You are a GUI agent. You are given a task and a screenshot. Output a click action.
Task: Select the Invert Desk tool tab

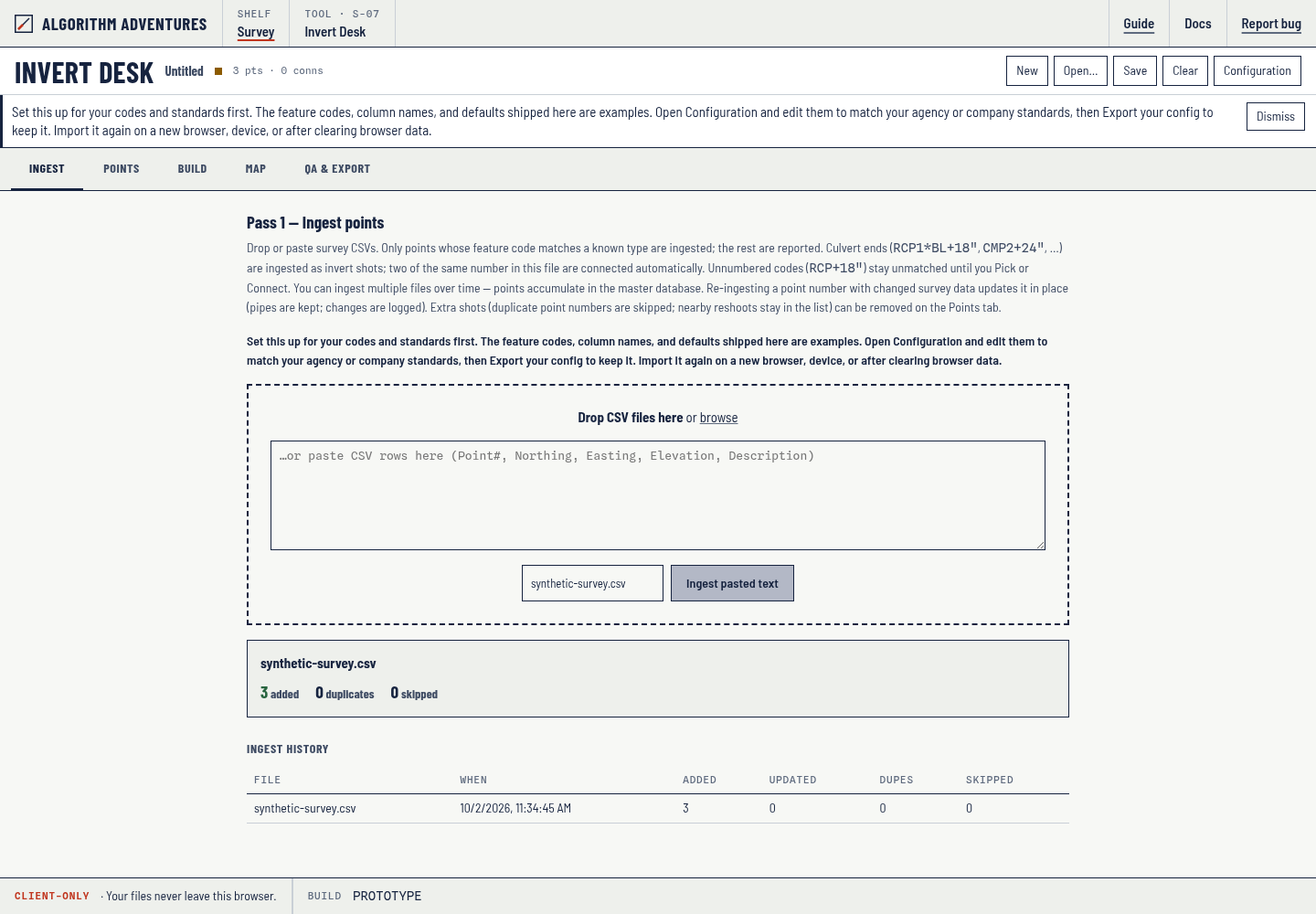click(x=342, y=24)
